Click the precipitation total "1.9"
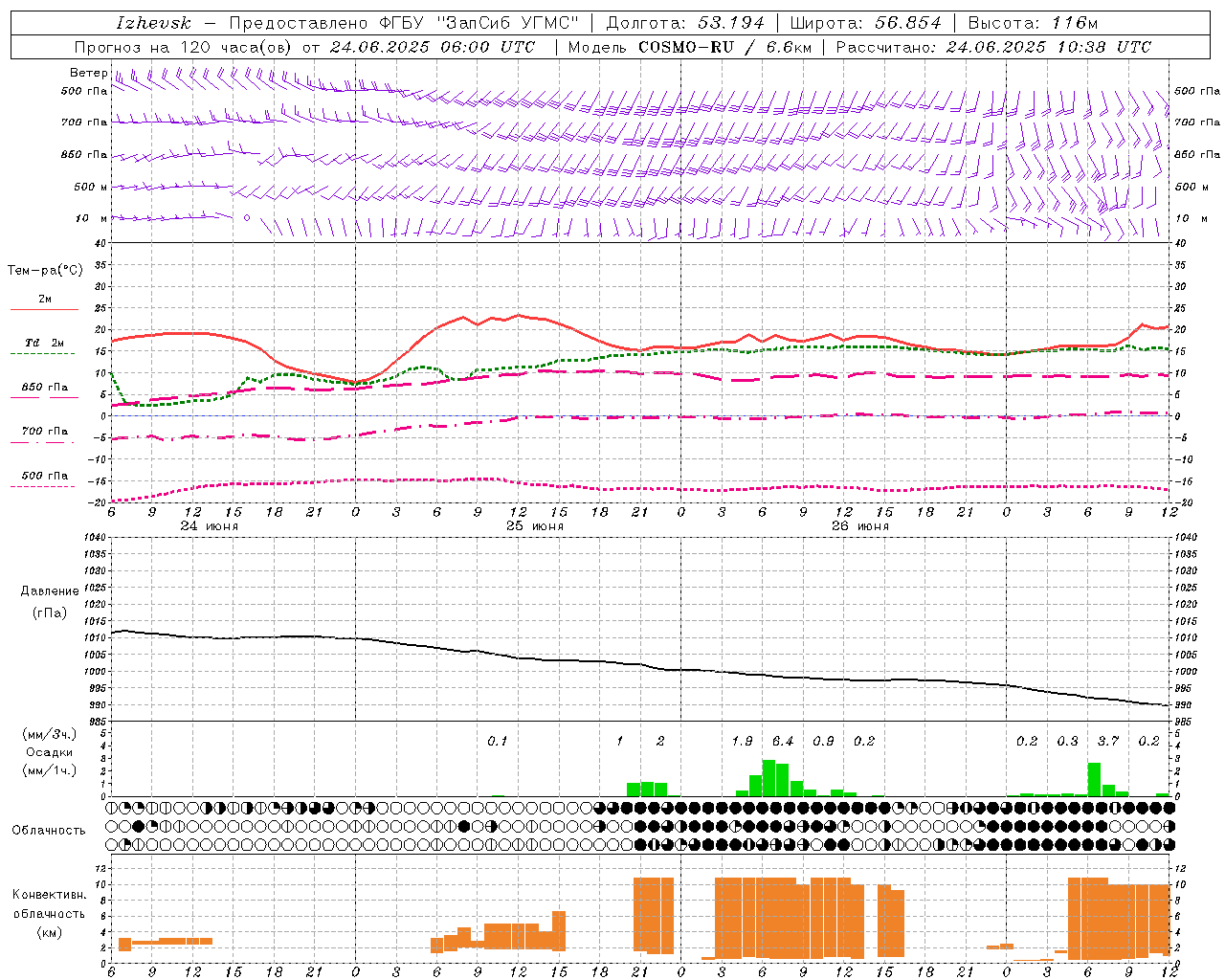 click(742, 742)
